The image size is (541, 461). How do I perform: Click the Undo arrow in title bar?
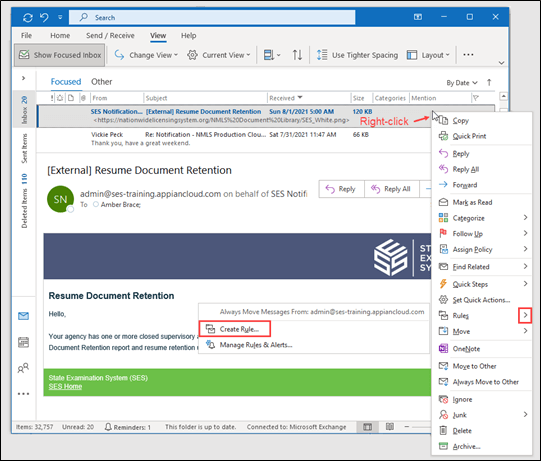[x=44, y=17]
